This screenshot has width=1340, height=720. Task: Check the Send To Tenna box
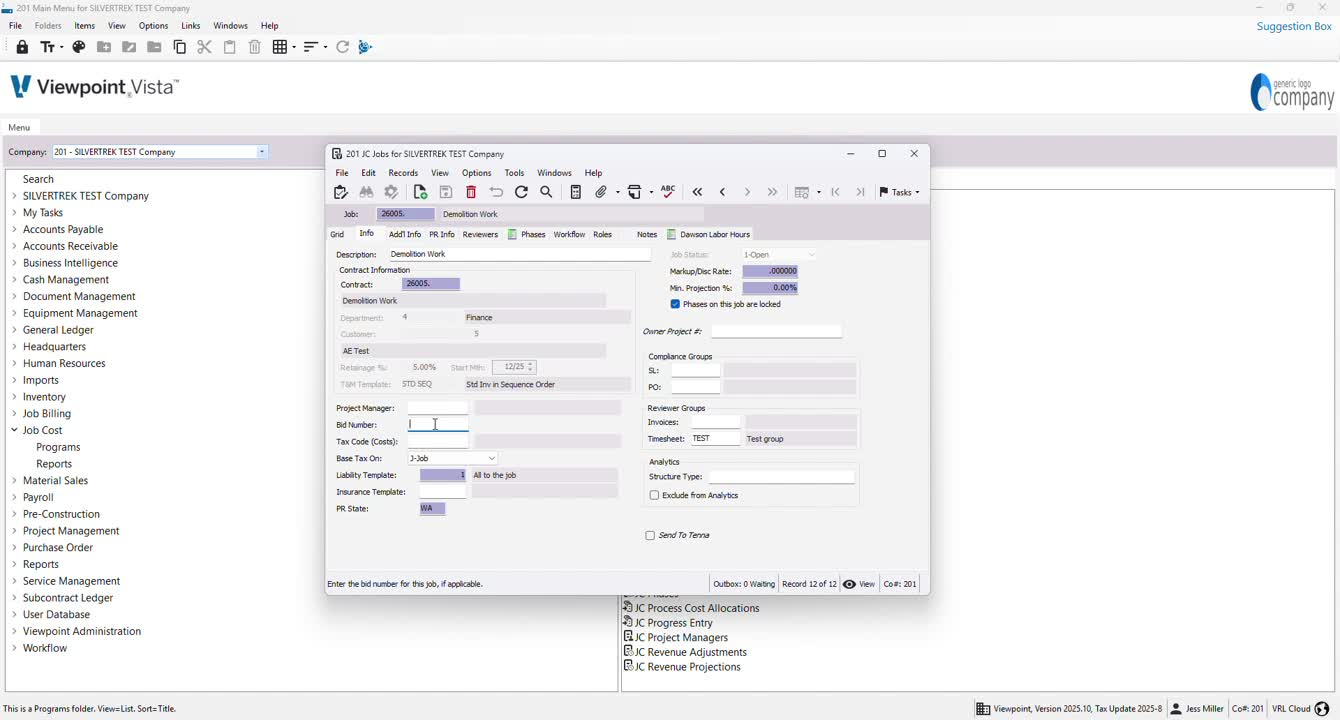pyautogui.click(x=650, y=536)
